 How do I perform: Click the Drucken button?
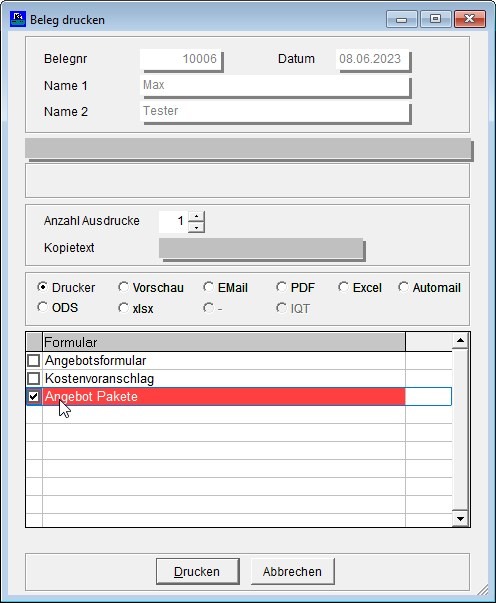tap(198, 571)
